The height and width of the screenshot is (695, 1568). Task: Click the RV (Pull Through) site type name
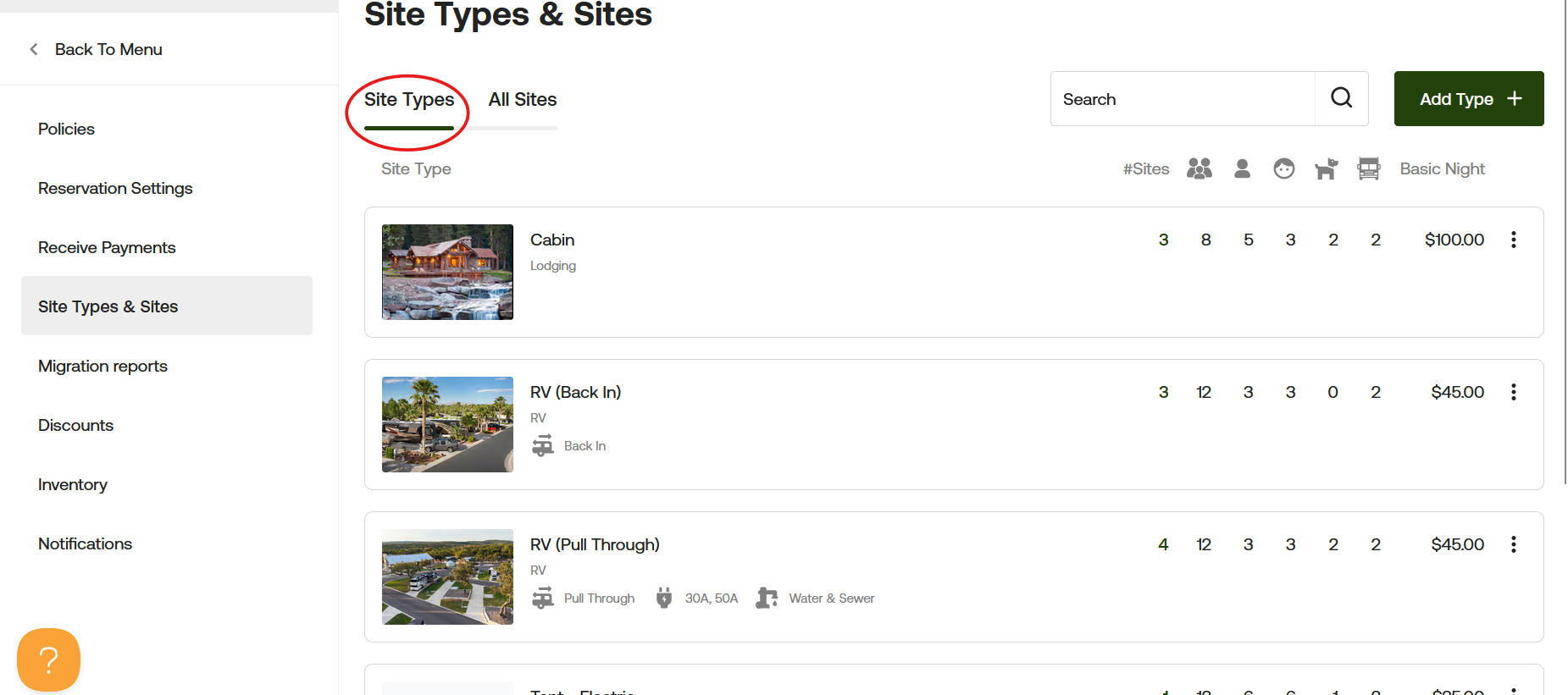(x=595, y=544)
